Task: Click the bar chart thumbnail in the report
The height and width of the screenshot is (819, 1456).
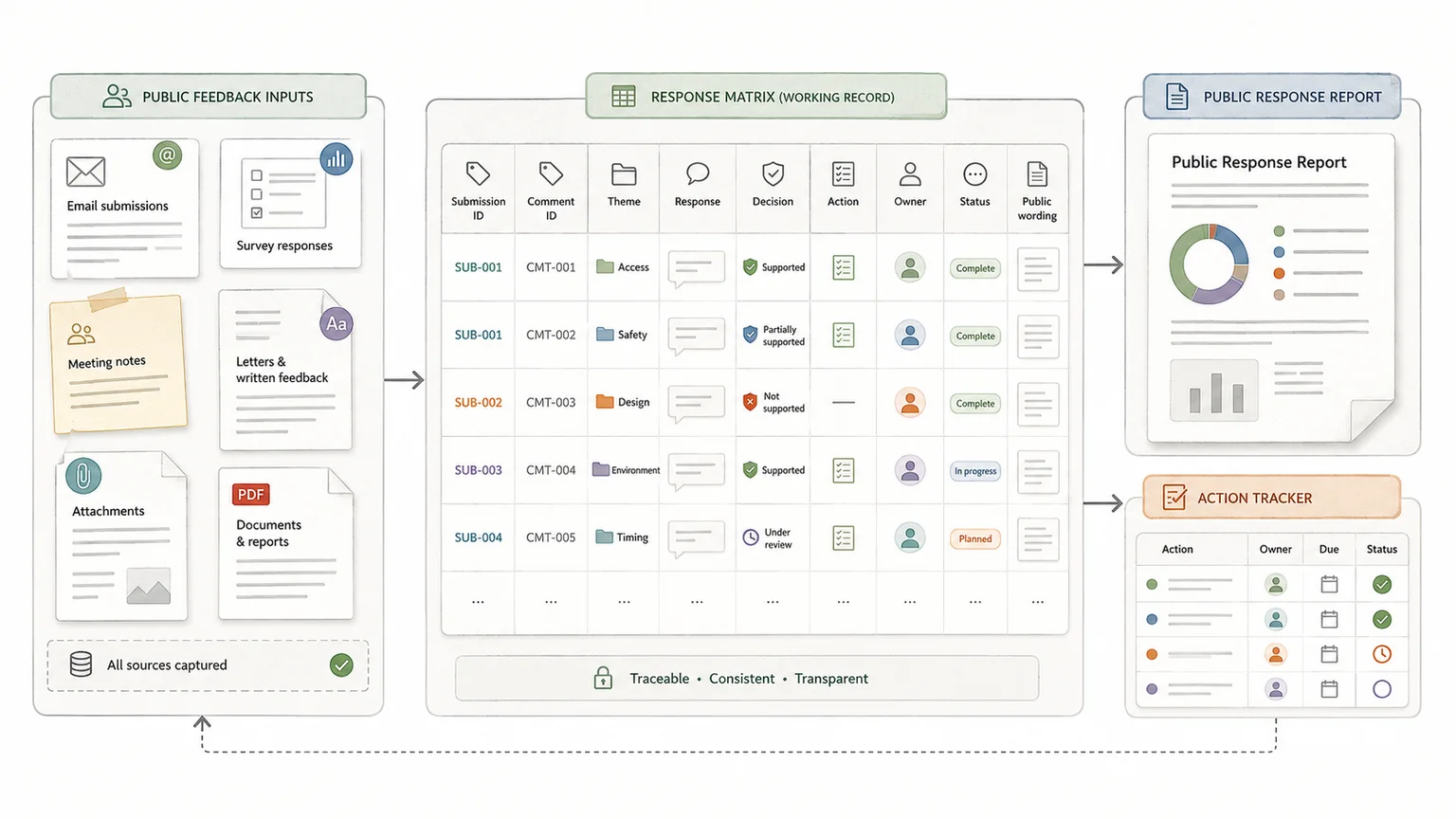Action: tap(1214, 390)
